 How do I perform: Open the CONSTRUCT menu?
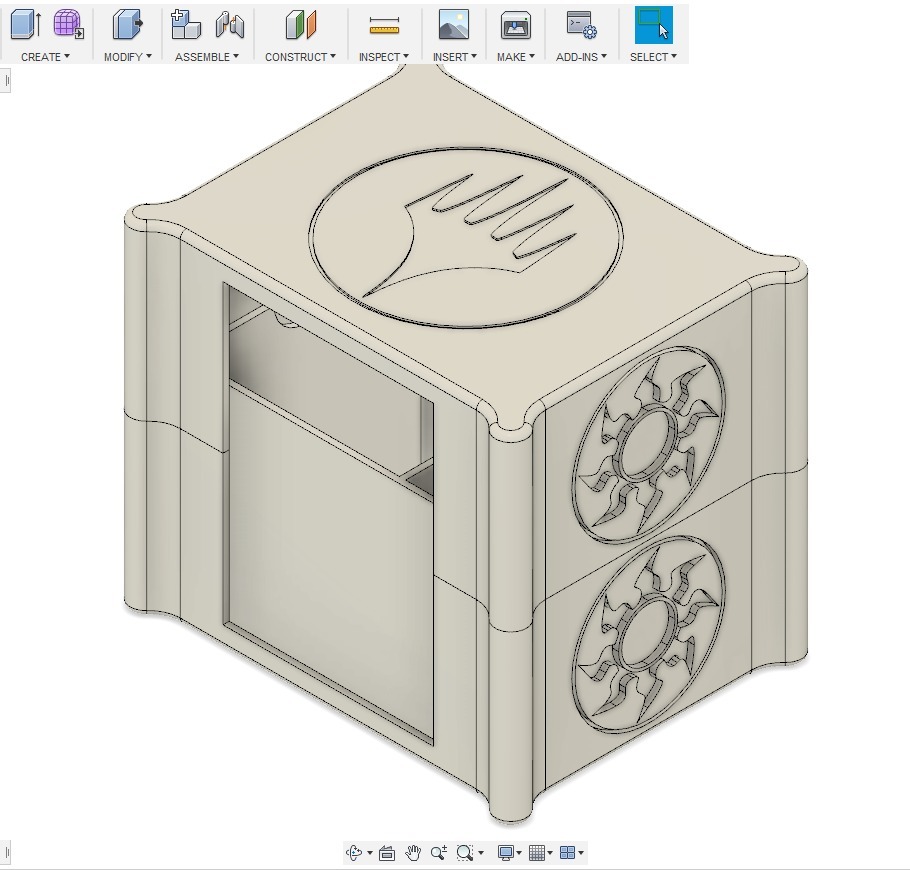coord(300,57)
